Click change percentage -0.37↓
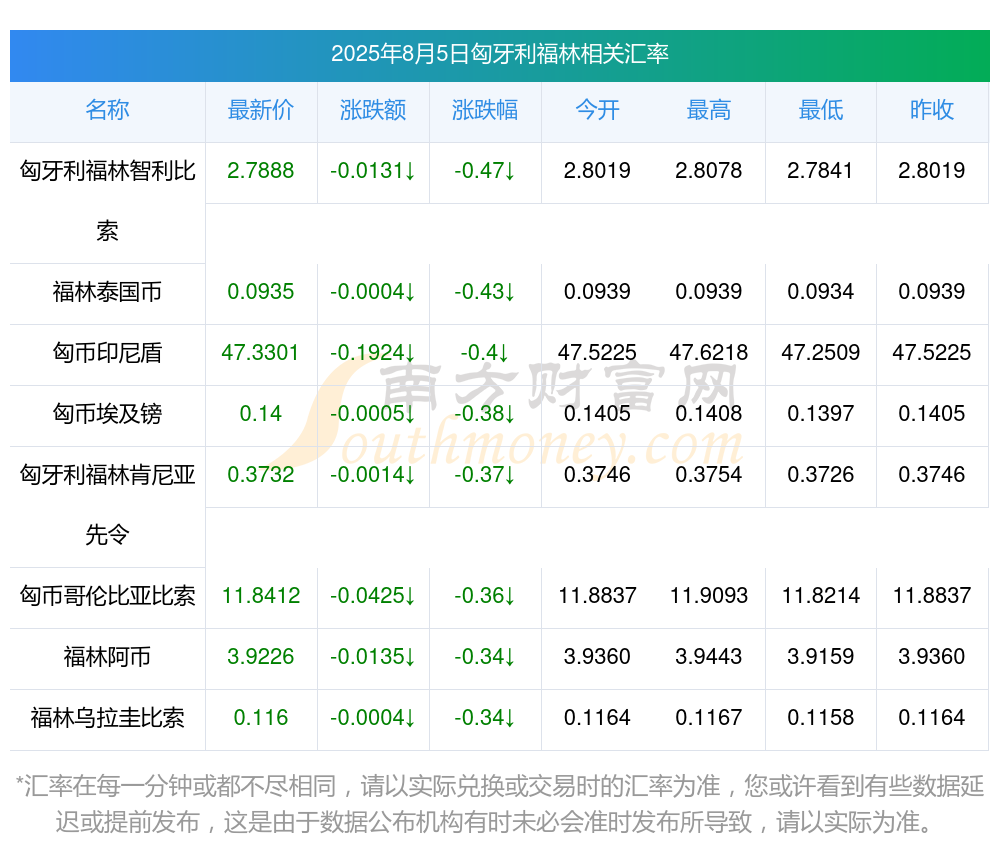Viewport: 1000px width, 853px height. pos(485,474)
